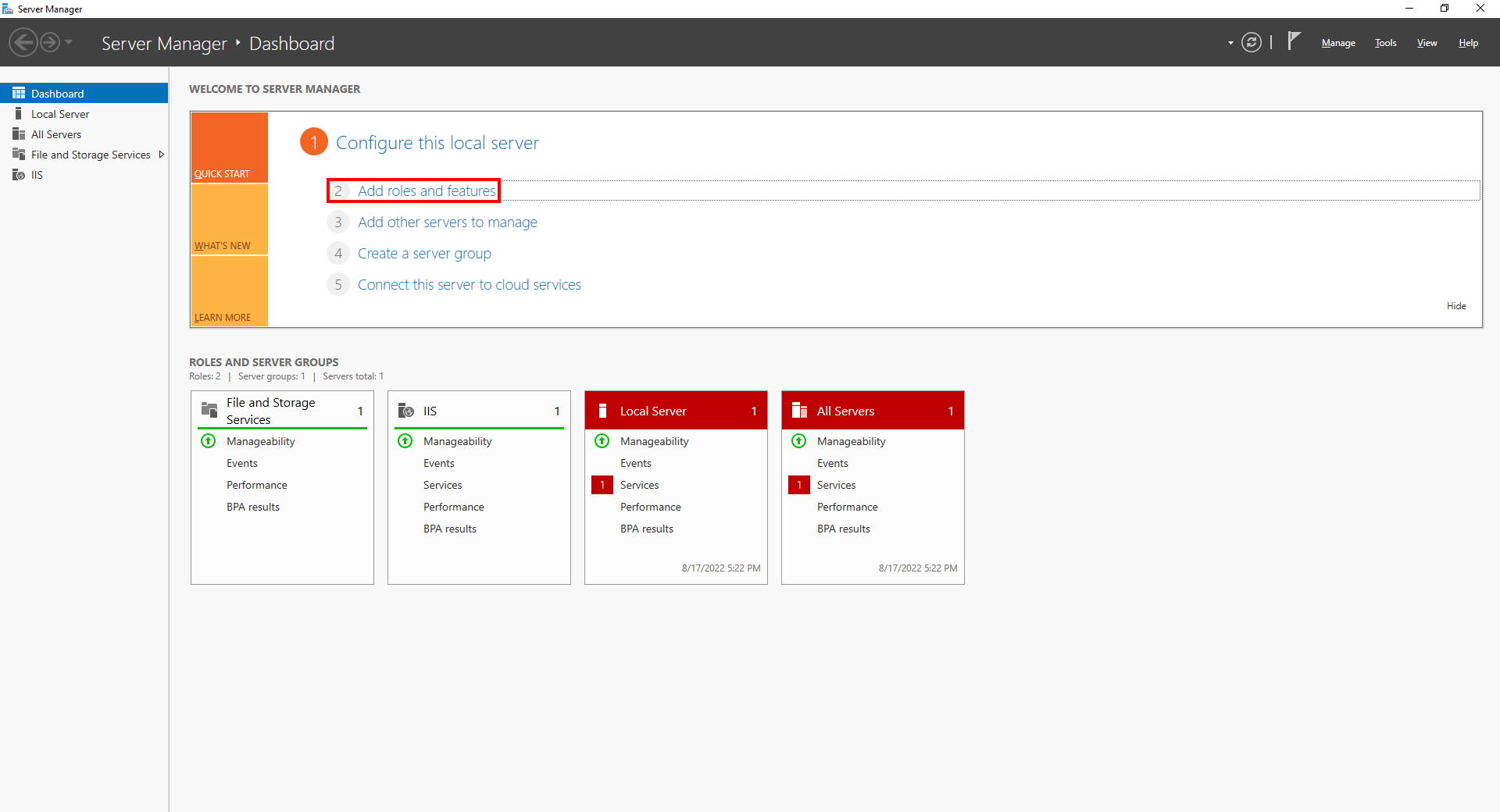Open Performance in File and Storage Services tile
Viewport: 1500px width, 812px height.
pyautogui.click(x=257, y=485)
